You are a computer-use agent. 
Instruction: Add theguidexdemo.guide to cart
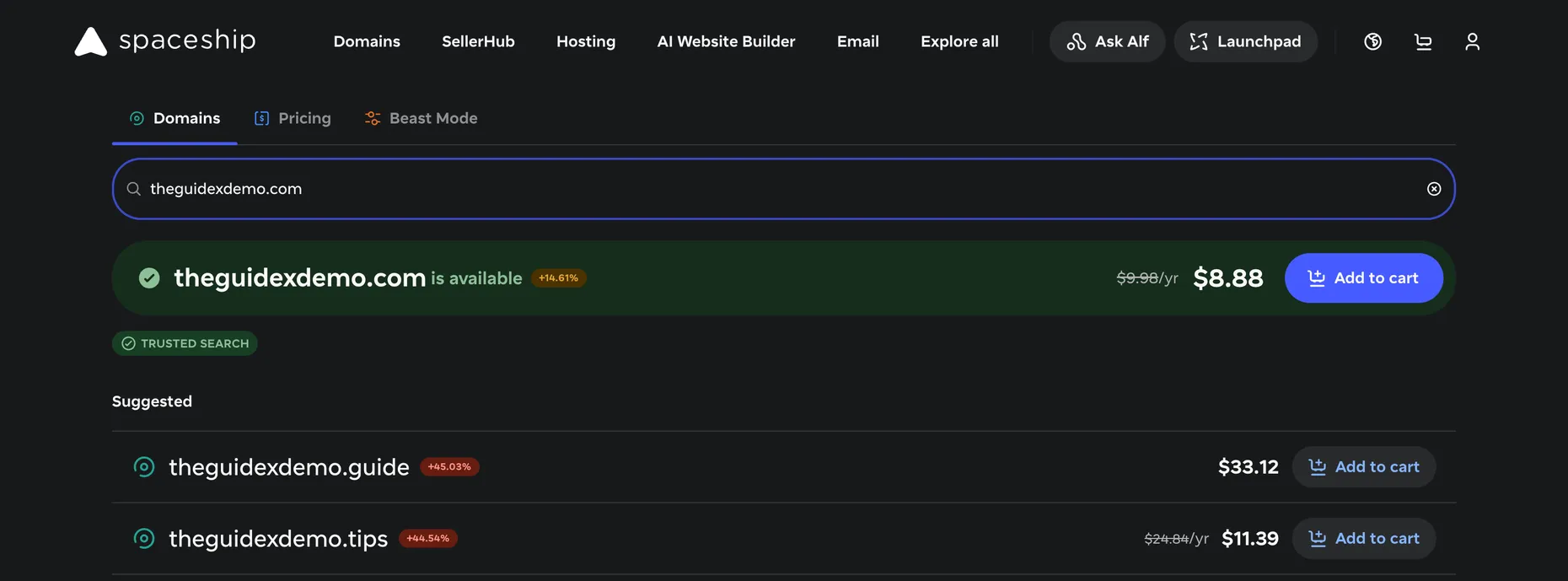1363,466
